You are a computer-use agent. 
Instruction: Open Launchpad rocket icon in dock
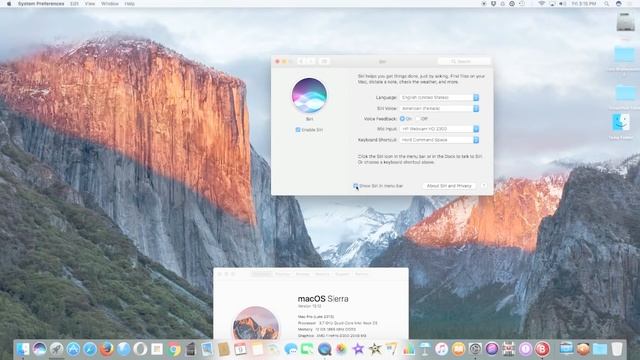point(56,349)
